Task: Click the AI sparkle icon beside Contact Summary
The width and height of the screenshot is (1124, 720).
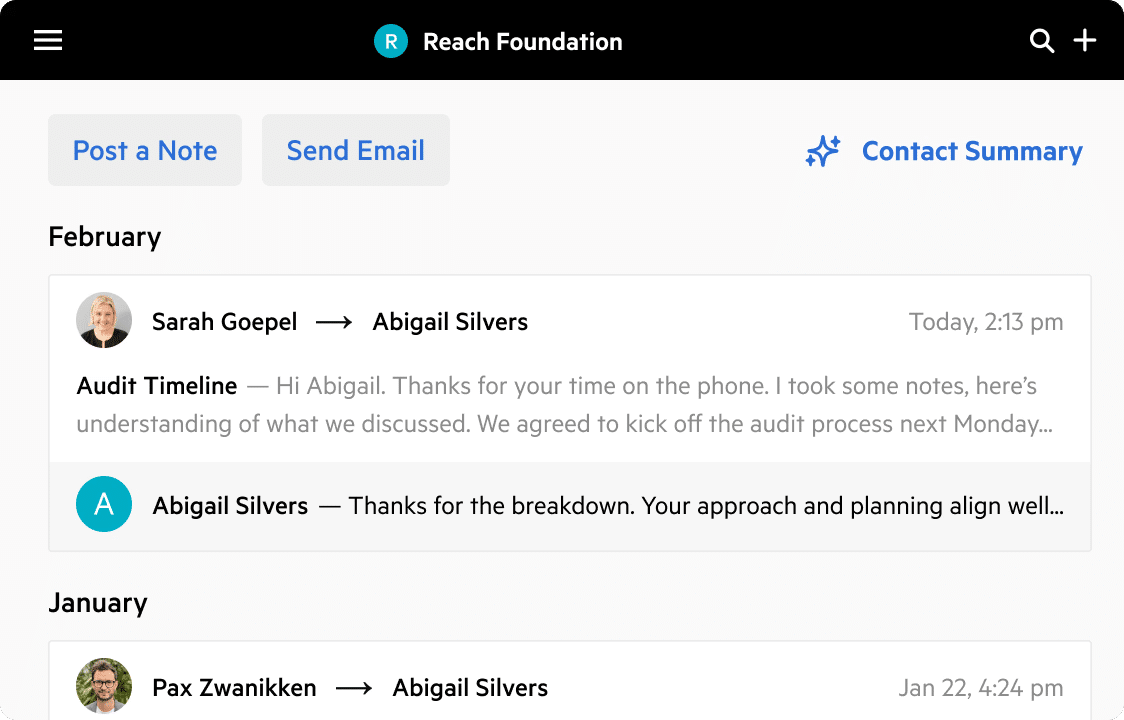Action: pos(822,151)
